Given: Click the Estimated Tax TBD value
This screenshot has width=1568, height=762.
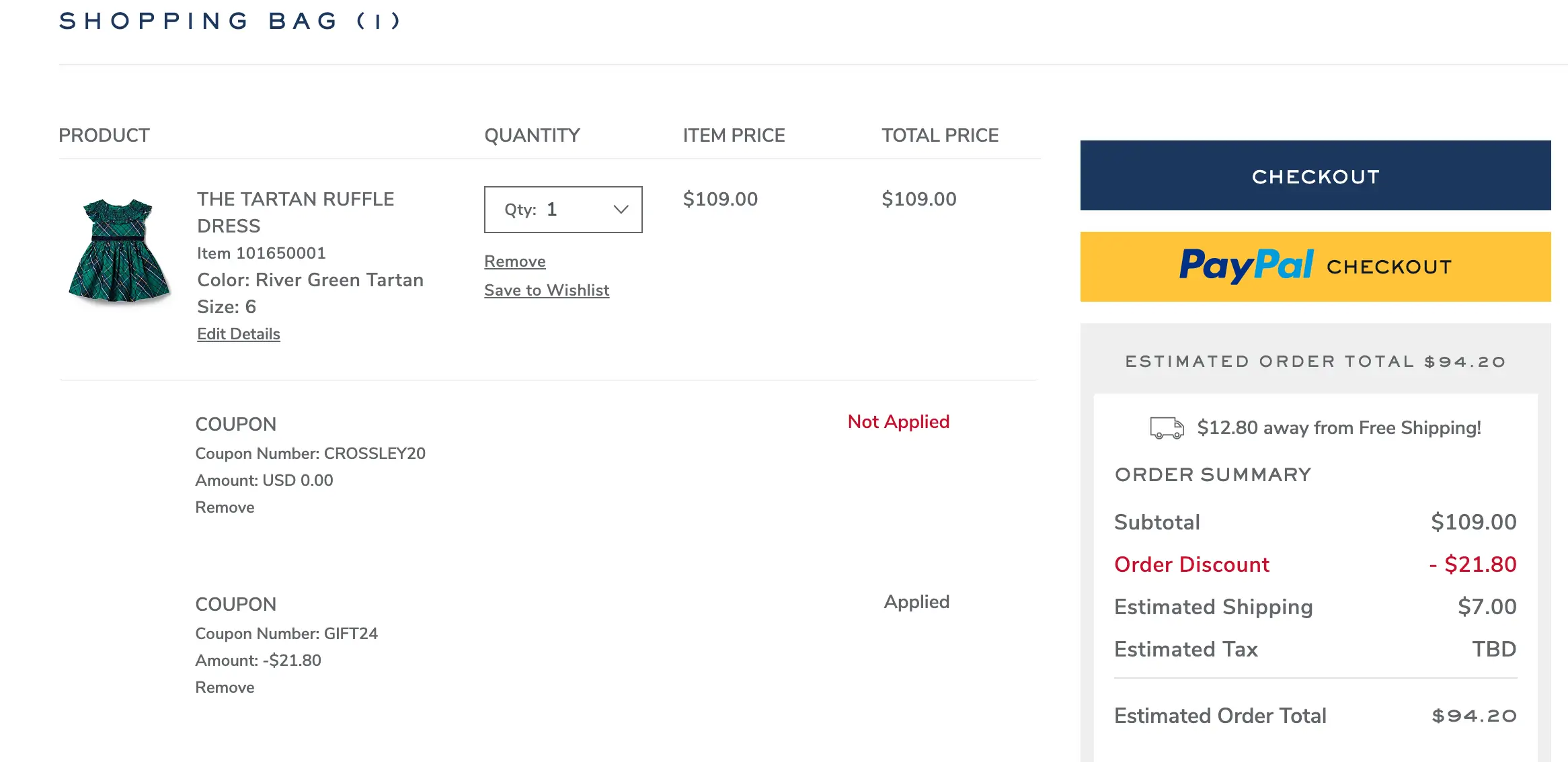Looking at the screenshot, I should [x=1493, y=649].
